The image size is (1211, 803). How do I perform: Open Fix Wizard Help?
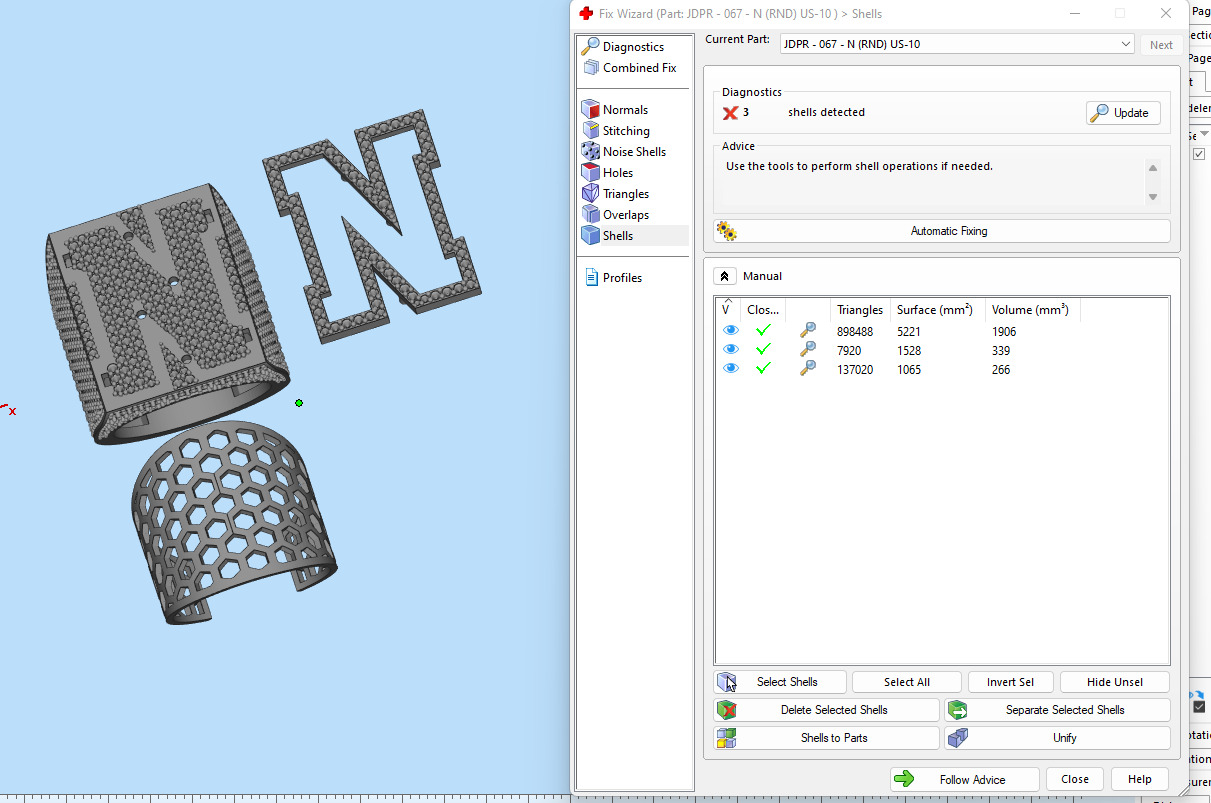(1139, 779)
